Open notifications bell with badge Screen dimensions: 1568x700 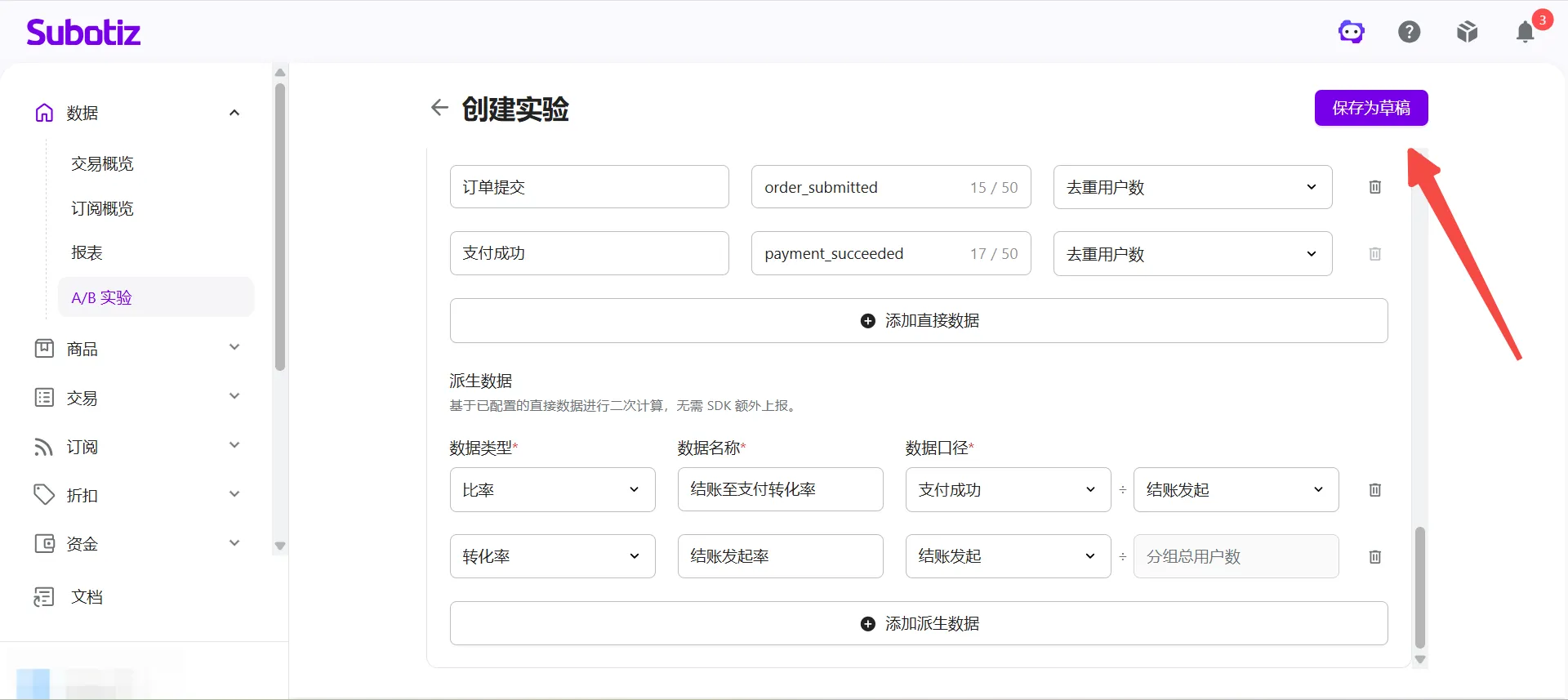click(x=1526, y=31)
